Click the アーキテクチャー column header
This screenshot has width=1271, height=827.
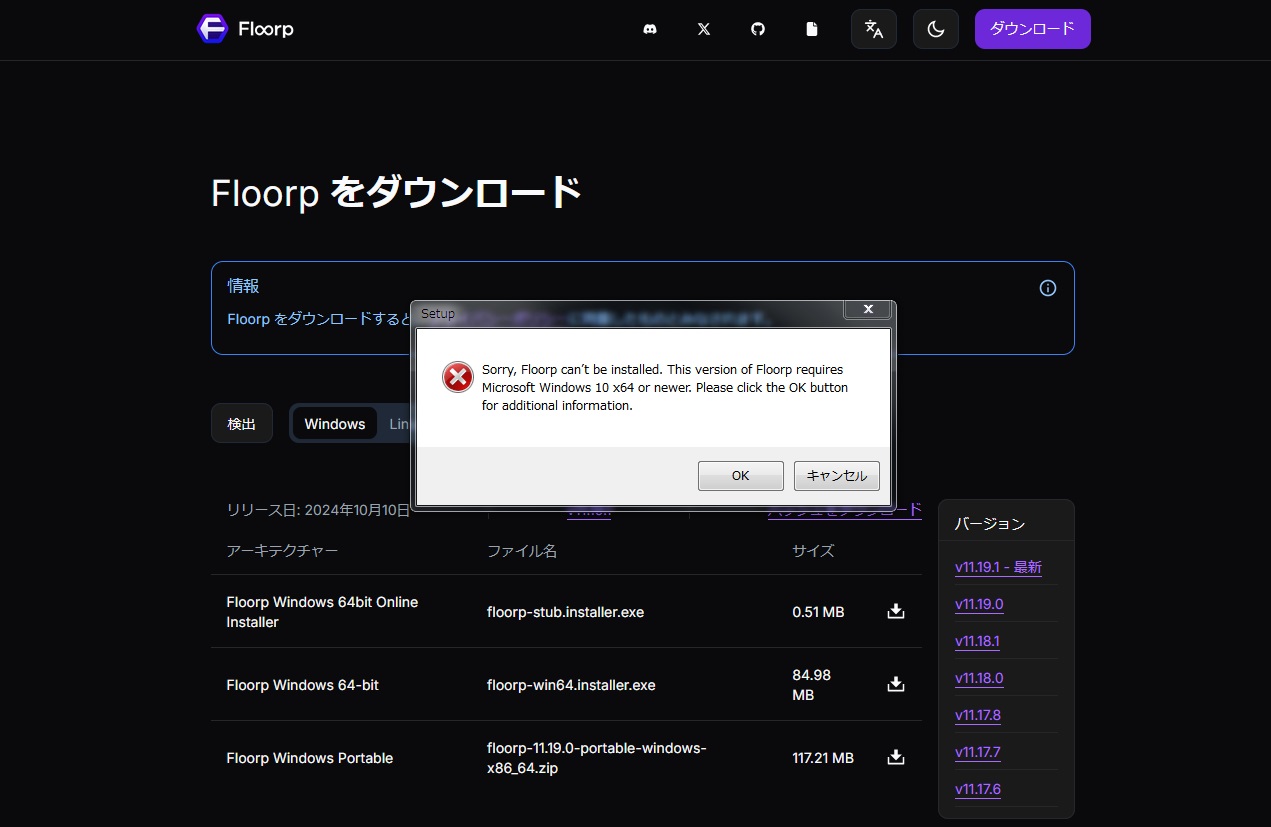click(x=282, y=551)
